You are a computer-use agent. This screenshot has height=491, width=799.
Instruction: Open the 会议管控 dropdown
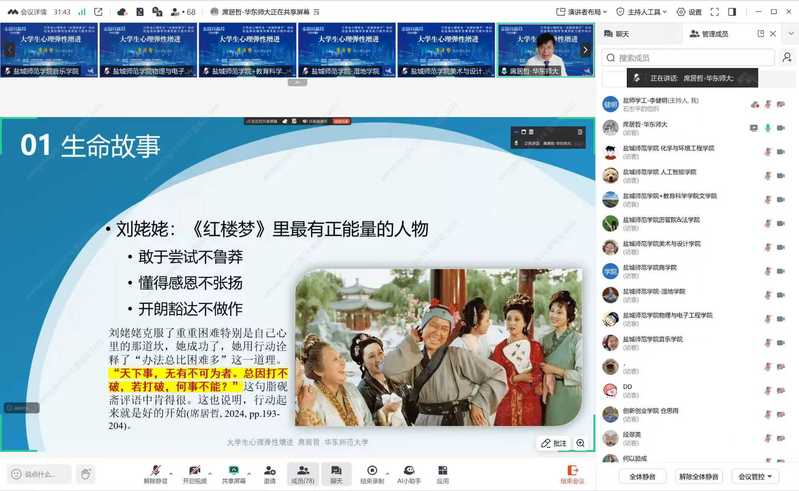(753, 477)
